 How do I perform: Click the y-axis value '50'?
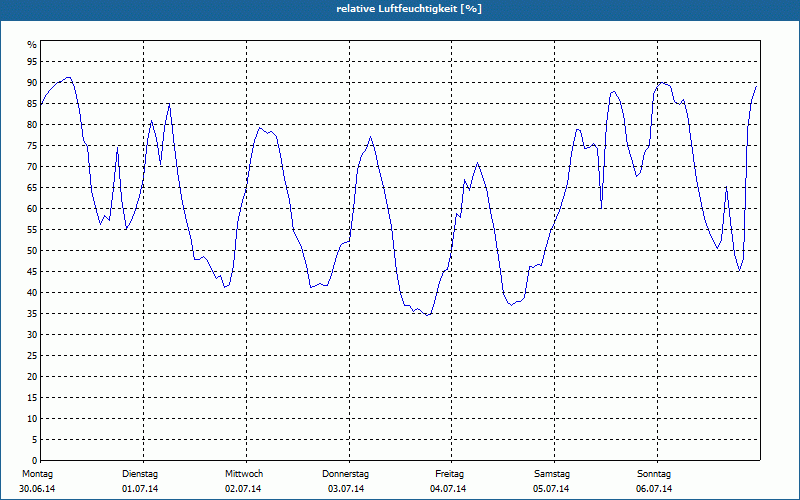point(32,251)
